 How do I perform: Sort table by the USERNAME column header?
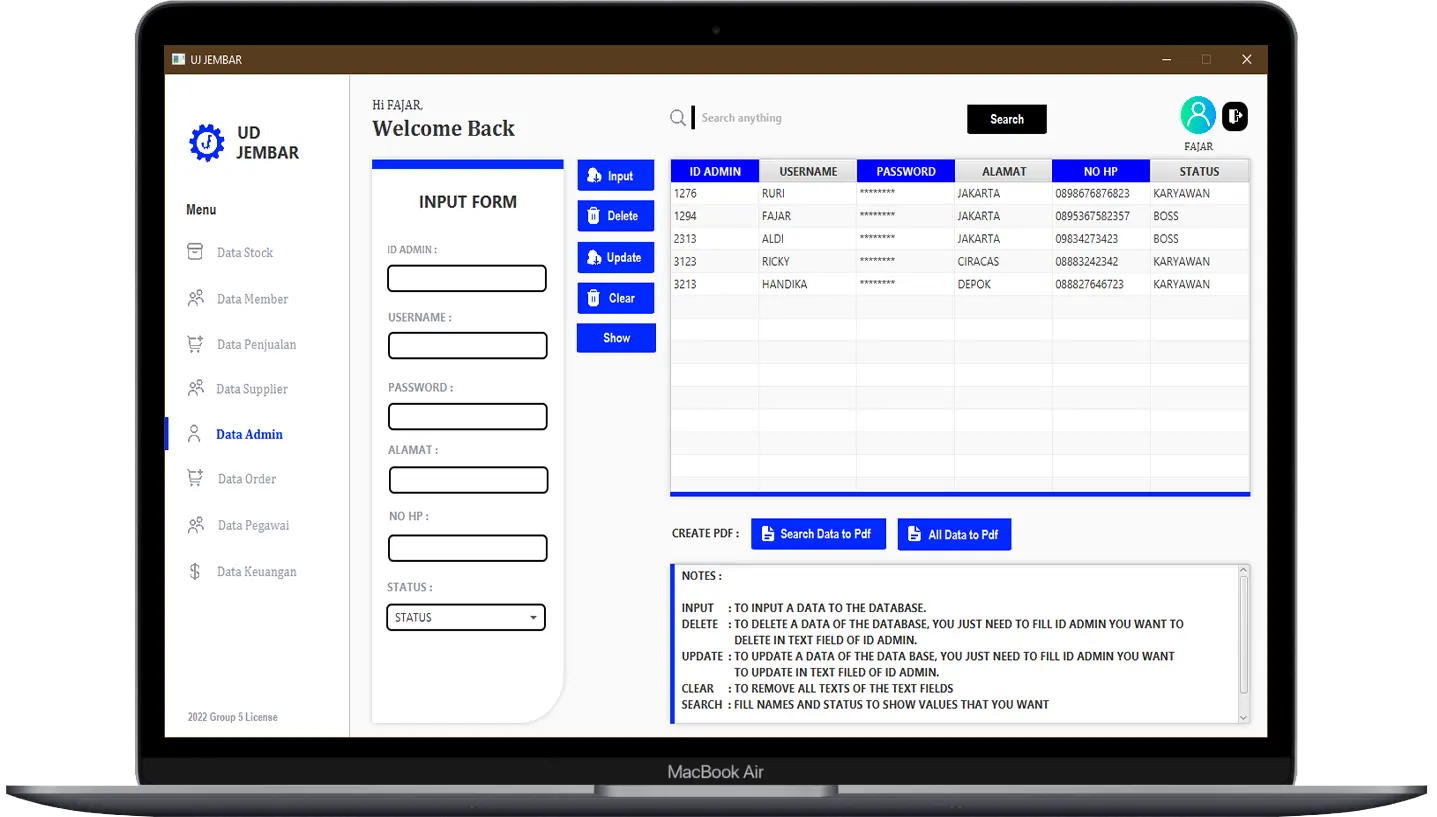pos(808,171)
